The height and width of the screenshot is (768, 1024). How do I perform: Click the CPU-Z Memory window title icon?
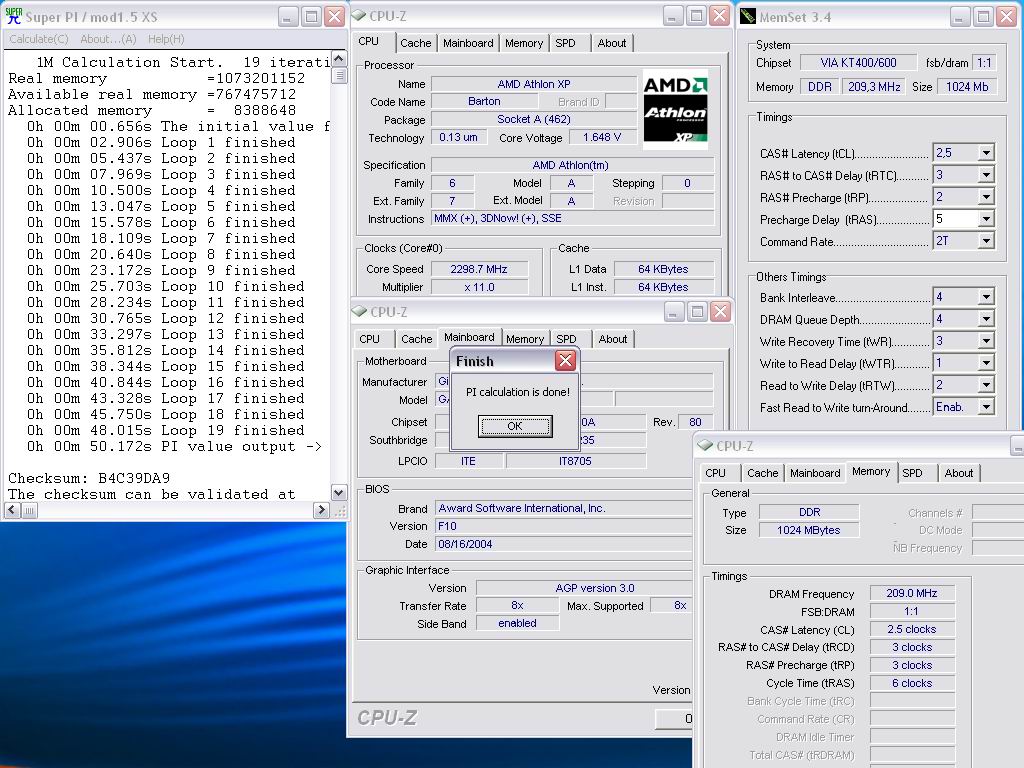[x=705, y=445]
